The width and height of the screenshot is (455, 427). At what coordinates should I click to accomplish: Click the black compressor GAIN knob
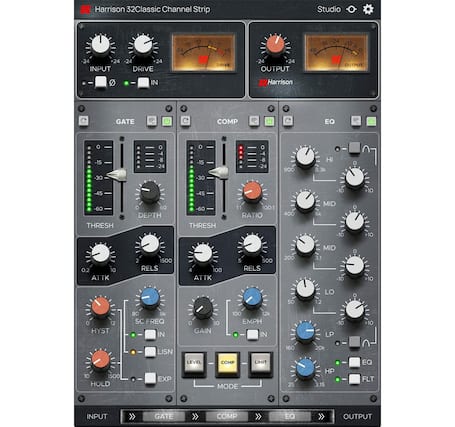203,308
